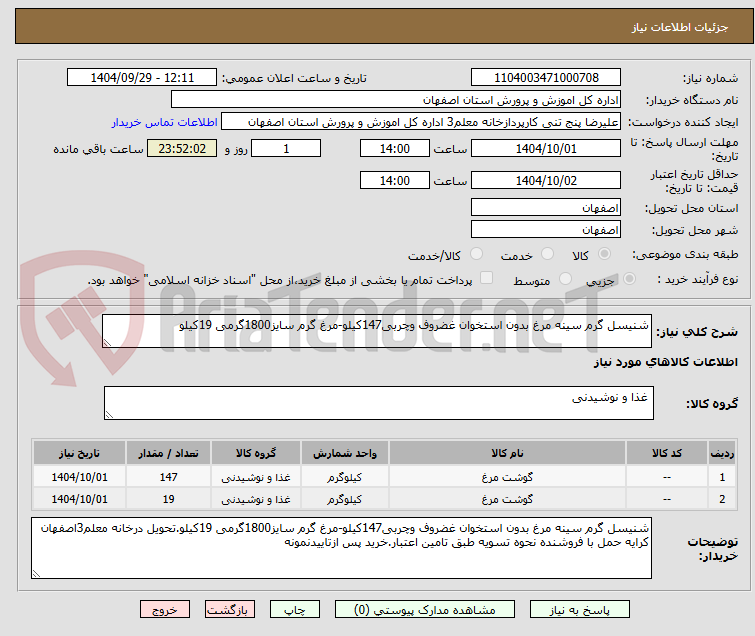The image size is (755, 636).
Task: Click the resize handle of گروه کالا box
Action: pos(109,415)
